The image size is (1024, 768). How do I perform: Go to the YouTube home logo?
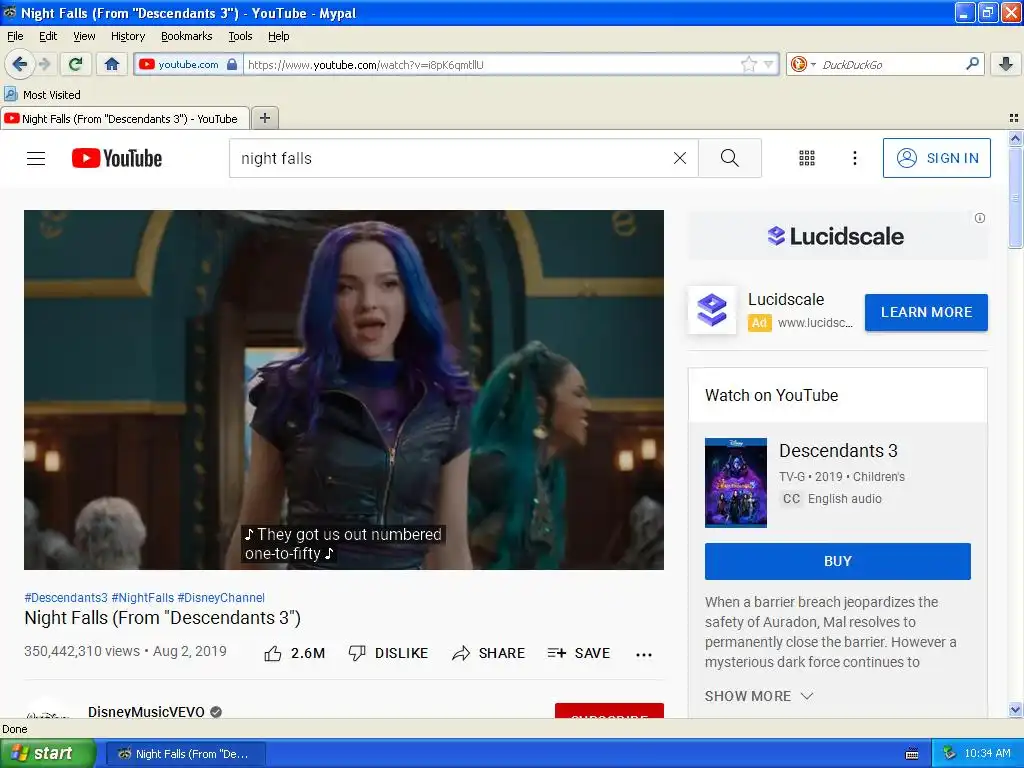(117, 158)
